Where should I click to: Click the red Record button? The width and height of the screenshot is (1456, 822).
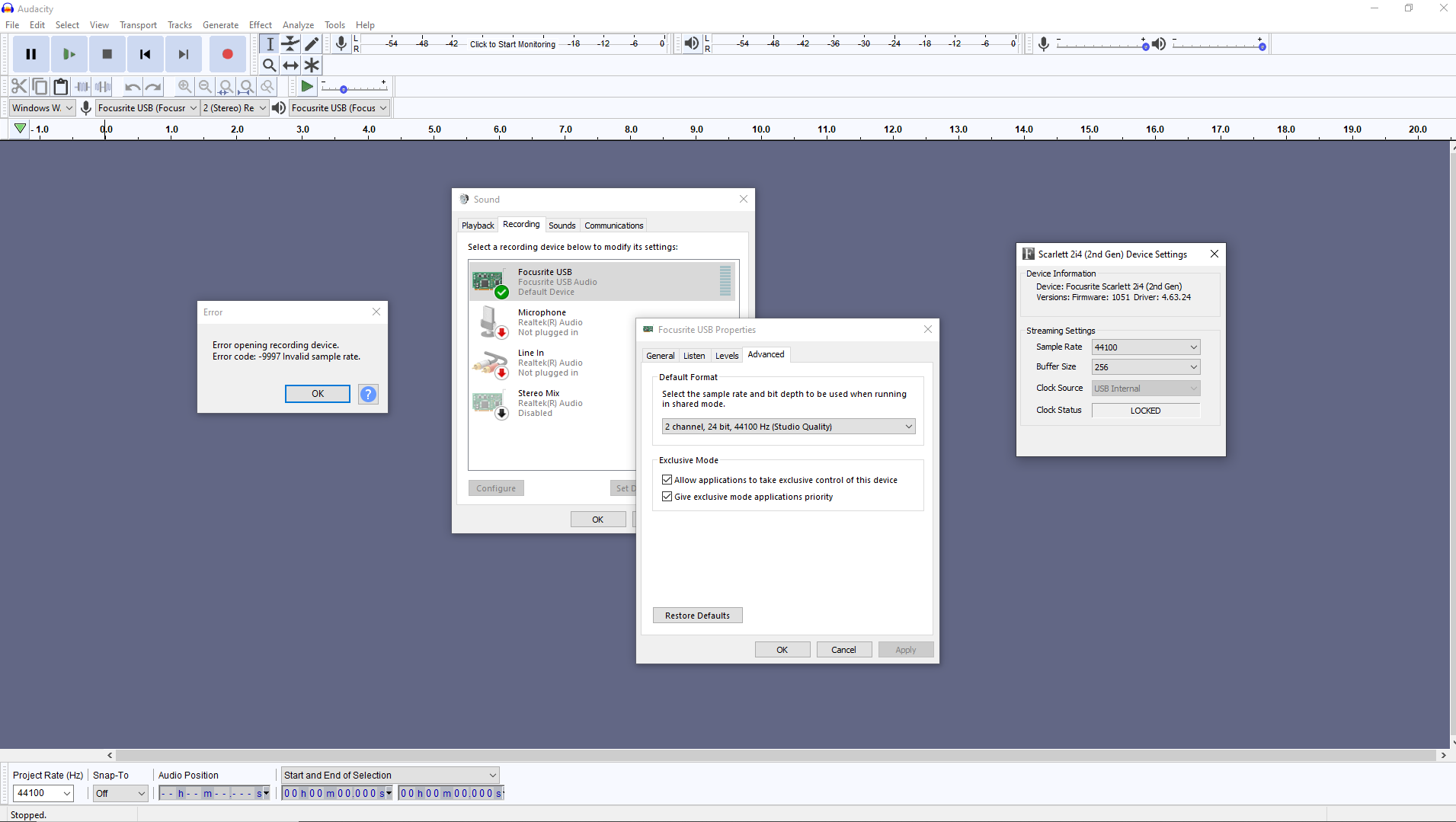[227, 54]
